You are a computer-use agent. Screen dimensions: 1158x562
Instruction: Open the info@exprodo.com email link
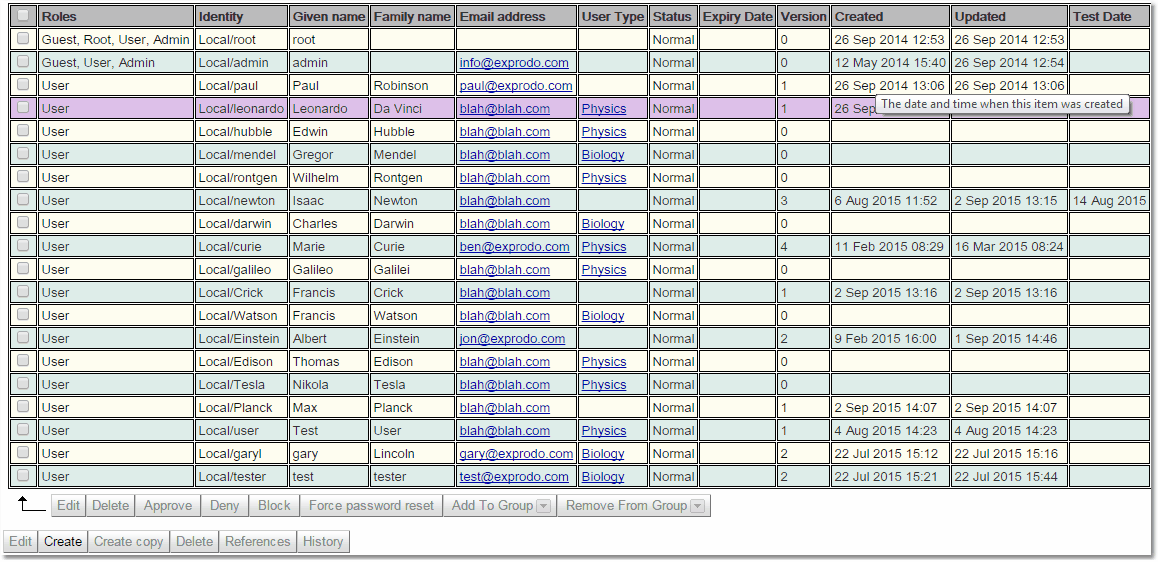514,63
